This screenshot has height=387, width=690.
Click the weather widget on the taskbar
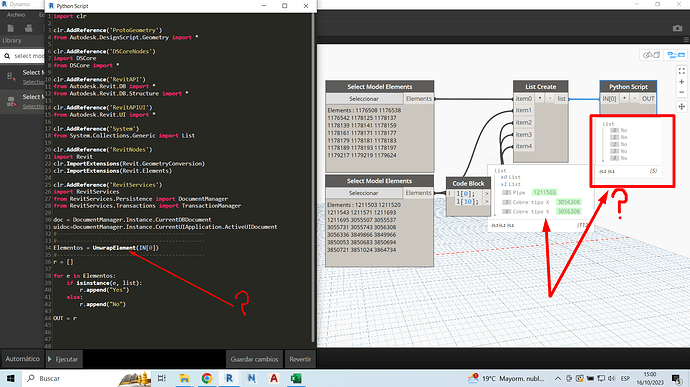pos(506,378)
